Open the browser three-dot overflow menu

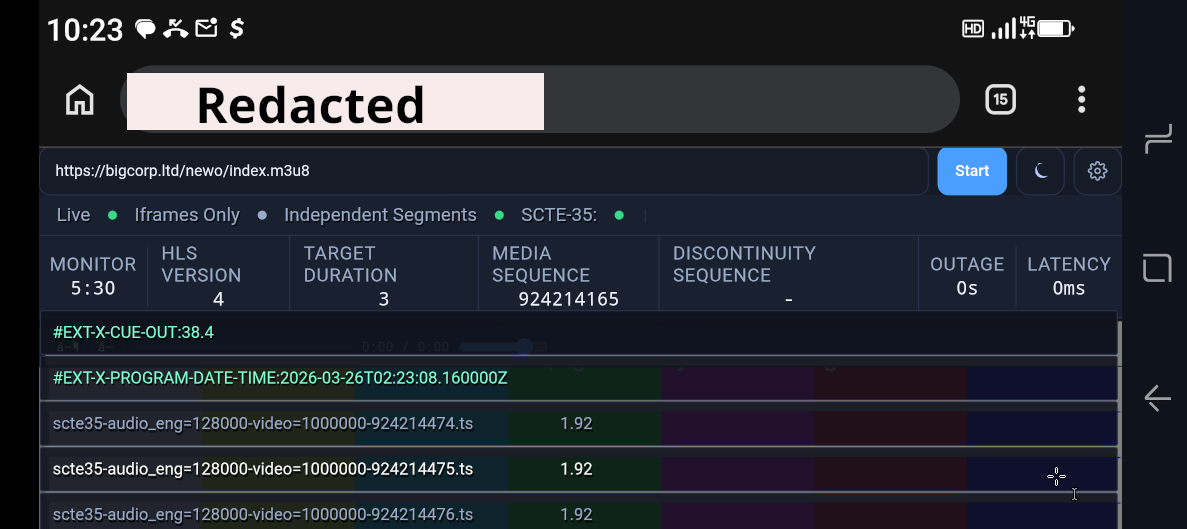point(1081,99)
